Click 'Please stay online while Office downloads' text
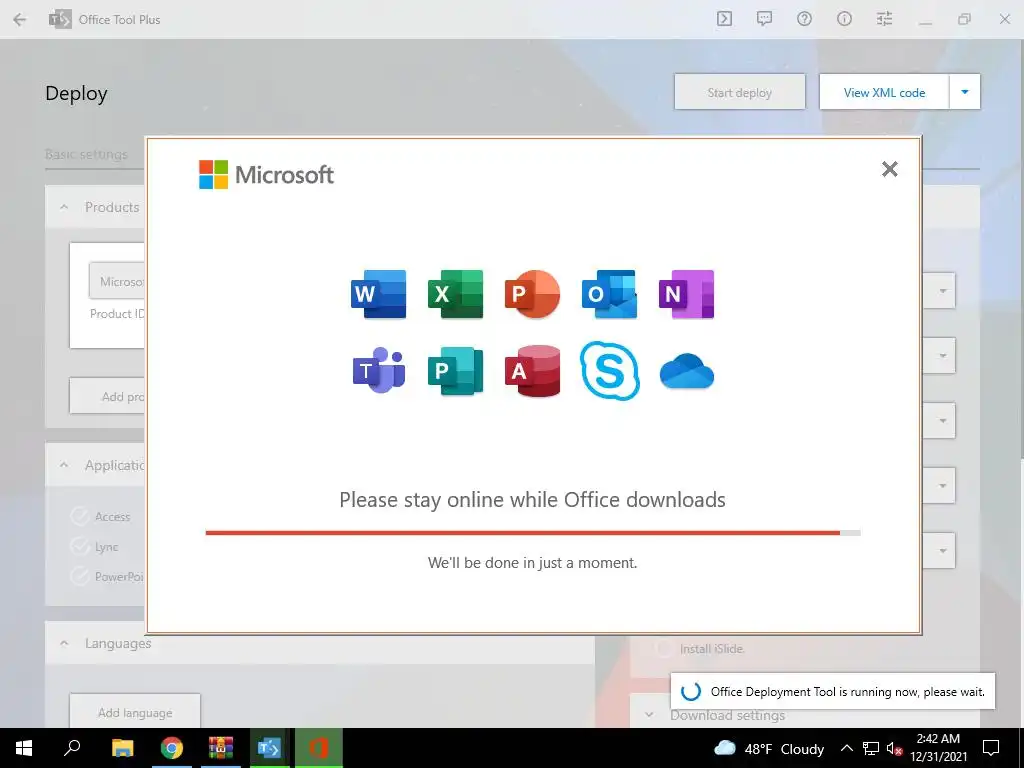The image size is (1024, 768). 532,500
